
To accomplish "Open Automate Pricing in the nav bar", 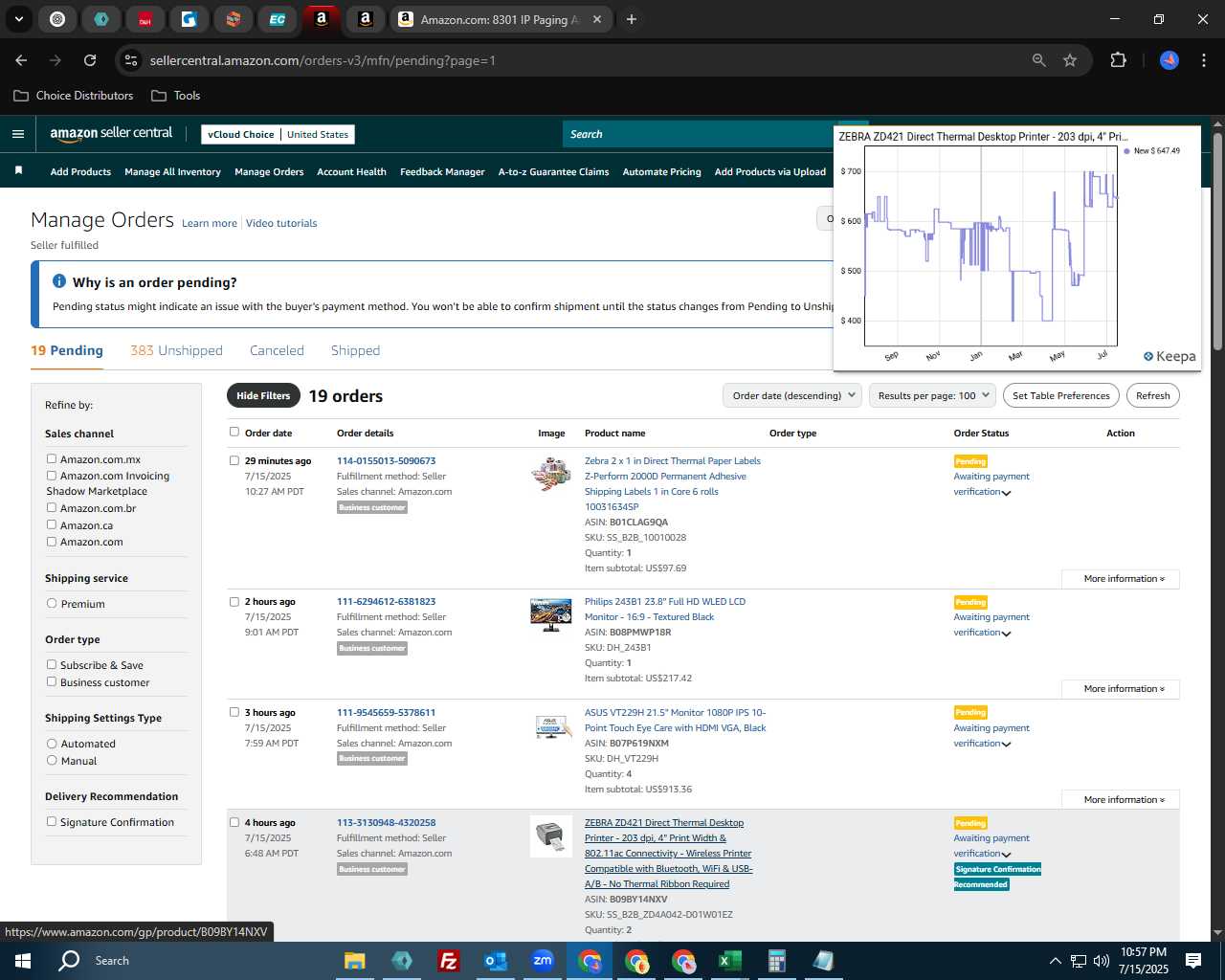I will pyautogui.click(x=661, y=171).
